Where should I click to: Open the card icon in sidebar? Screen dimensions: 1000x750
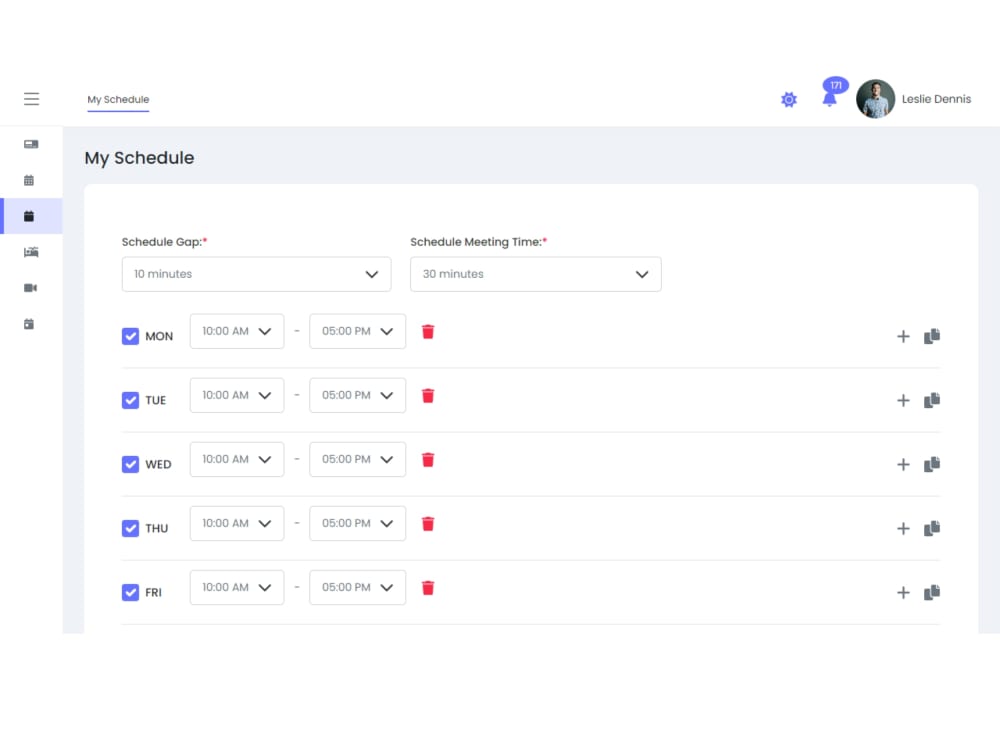click(31, 144)
